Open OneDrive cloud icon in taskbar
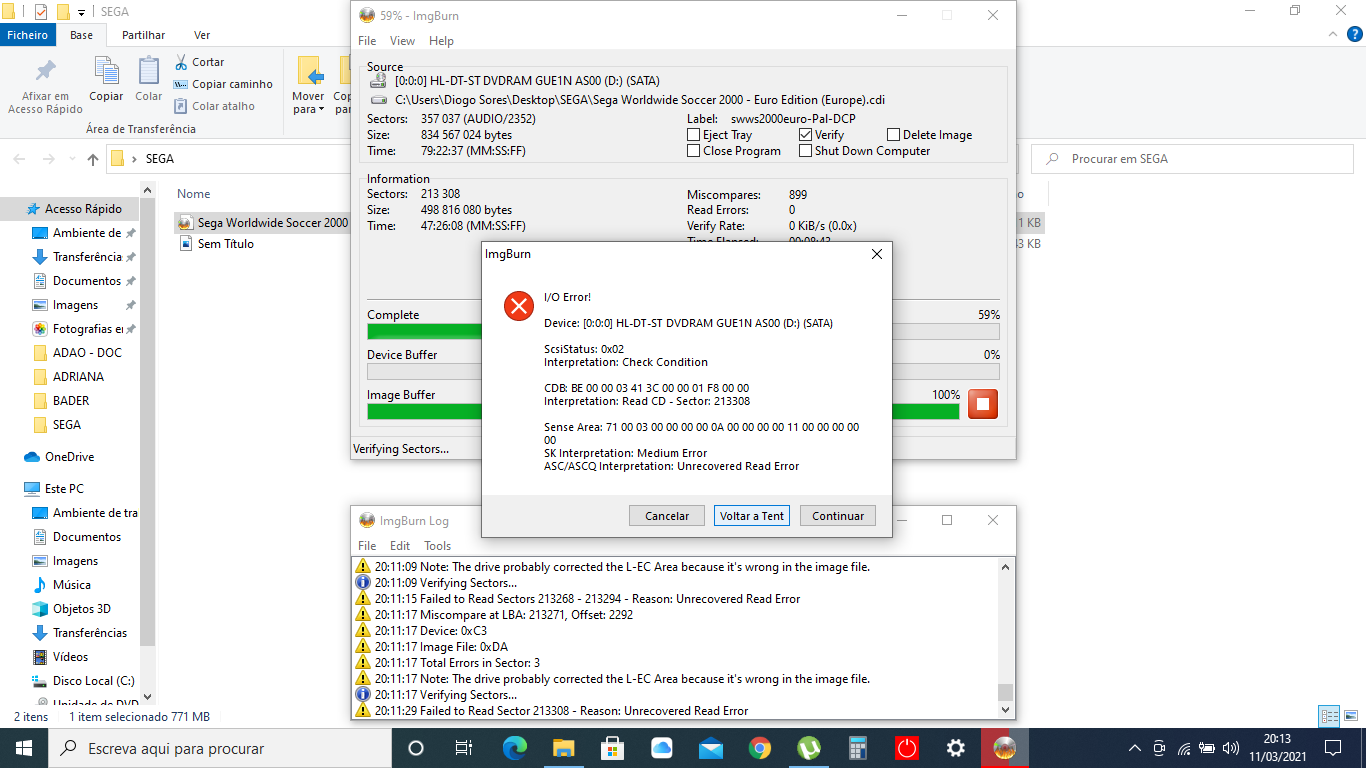 662,748
